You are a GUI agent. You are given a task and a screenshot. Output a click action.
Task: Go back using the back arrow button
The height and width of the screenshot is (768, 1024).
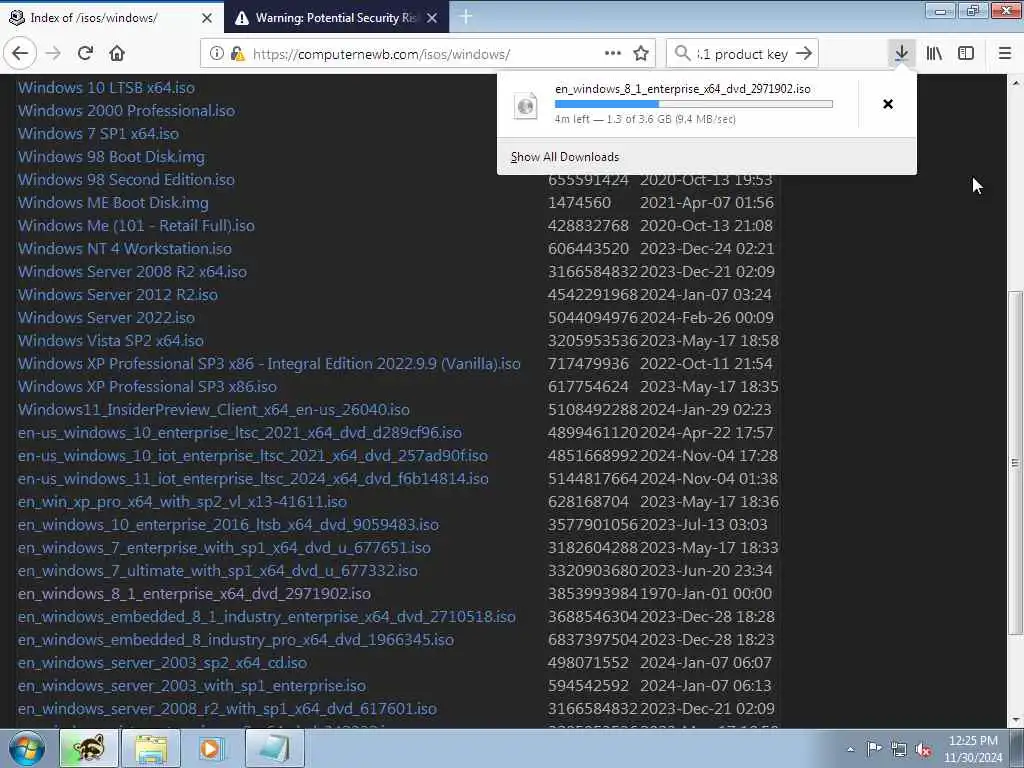[x=20, y=54]
